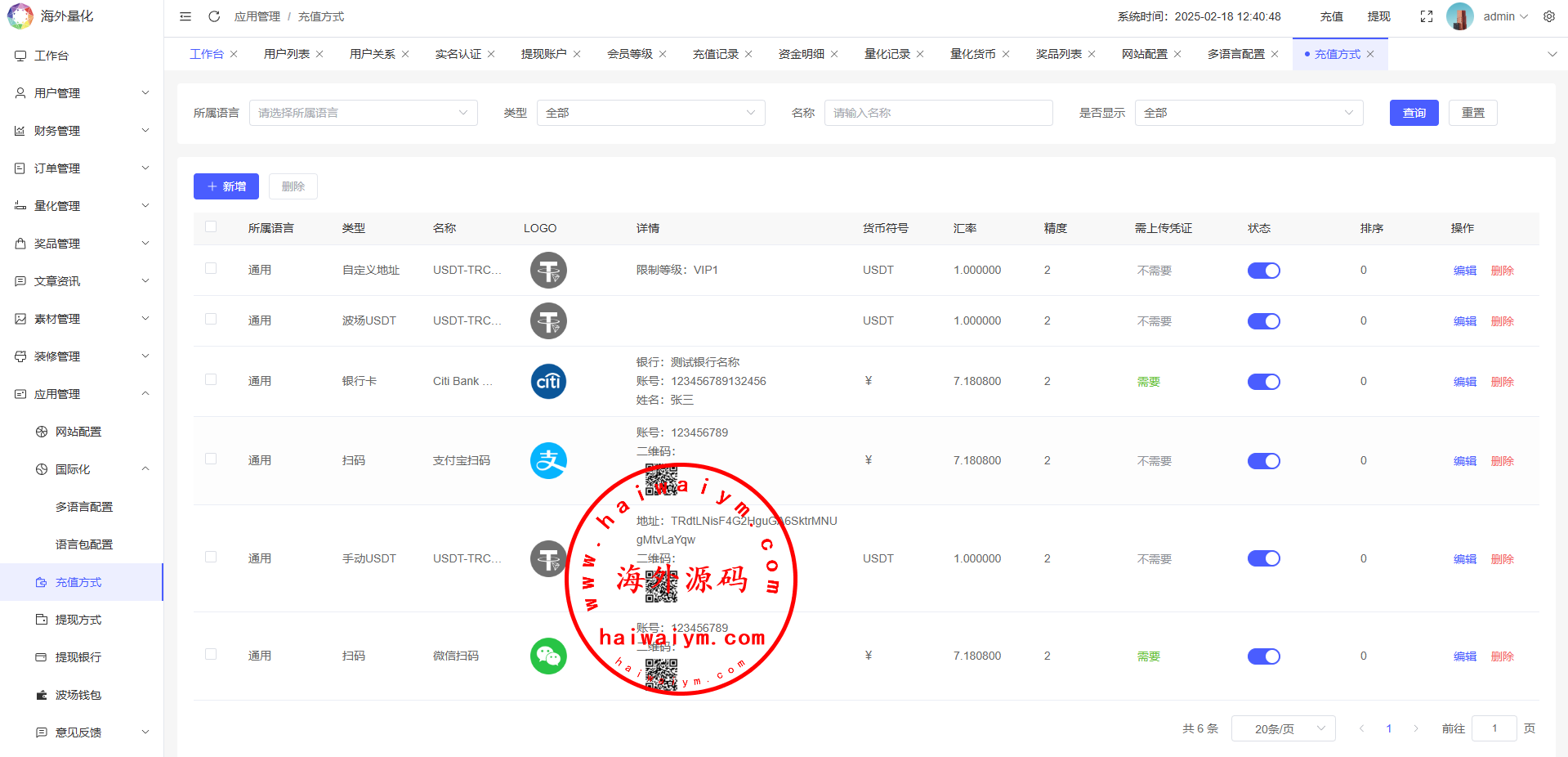Viewport: 1568px width, 757px height.
Task: Expand the 财务管理 sidebar menu
Action: (x=82, y=131)
